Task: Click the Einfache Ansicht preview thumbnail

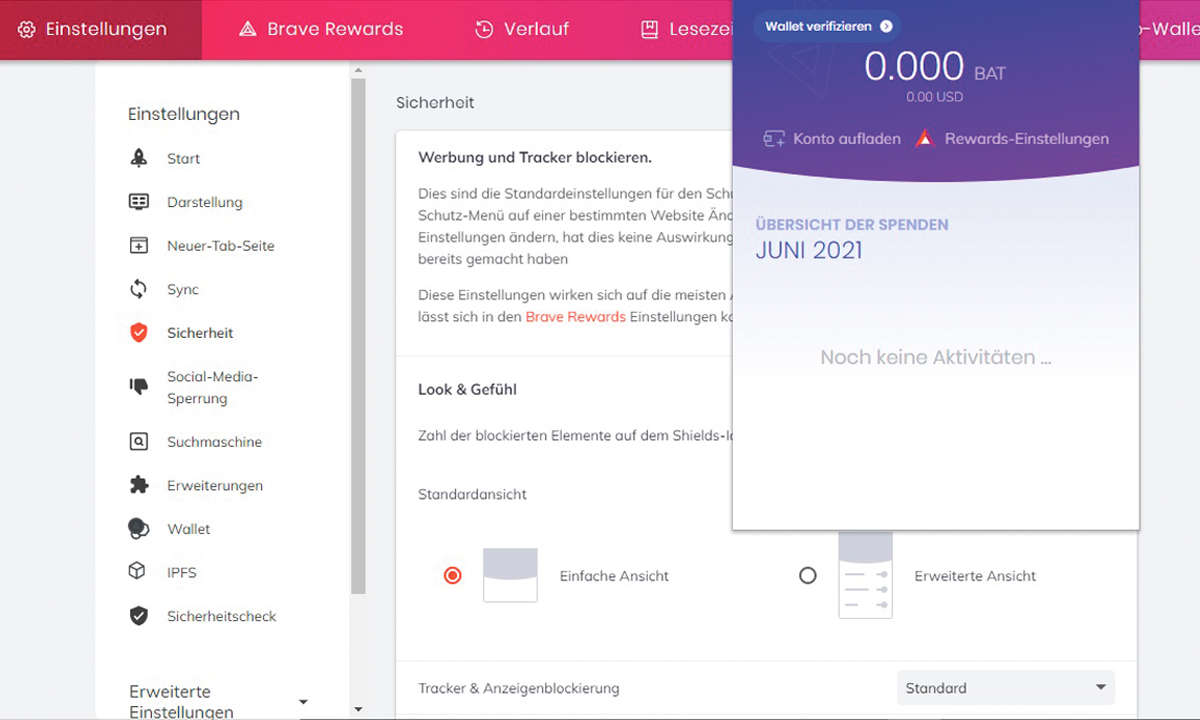Action: 510,575
